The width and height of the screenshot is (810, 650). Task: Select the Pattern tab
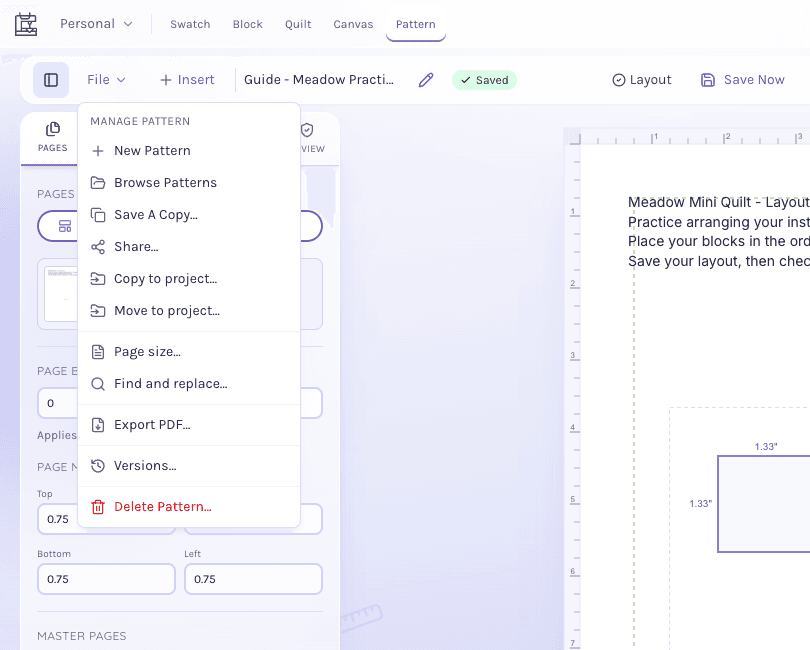[415, 24]
